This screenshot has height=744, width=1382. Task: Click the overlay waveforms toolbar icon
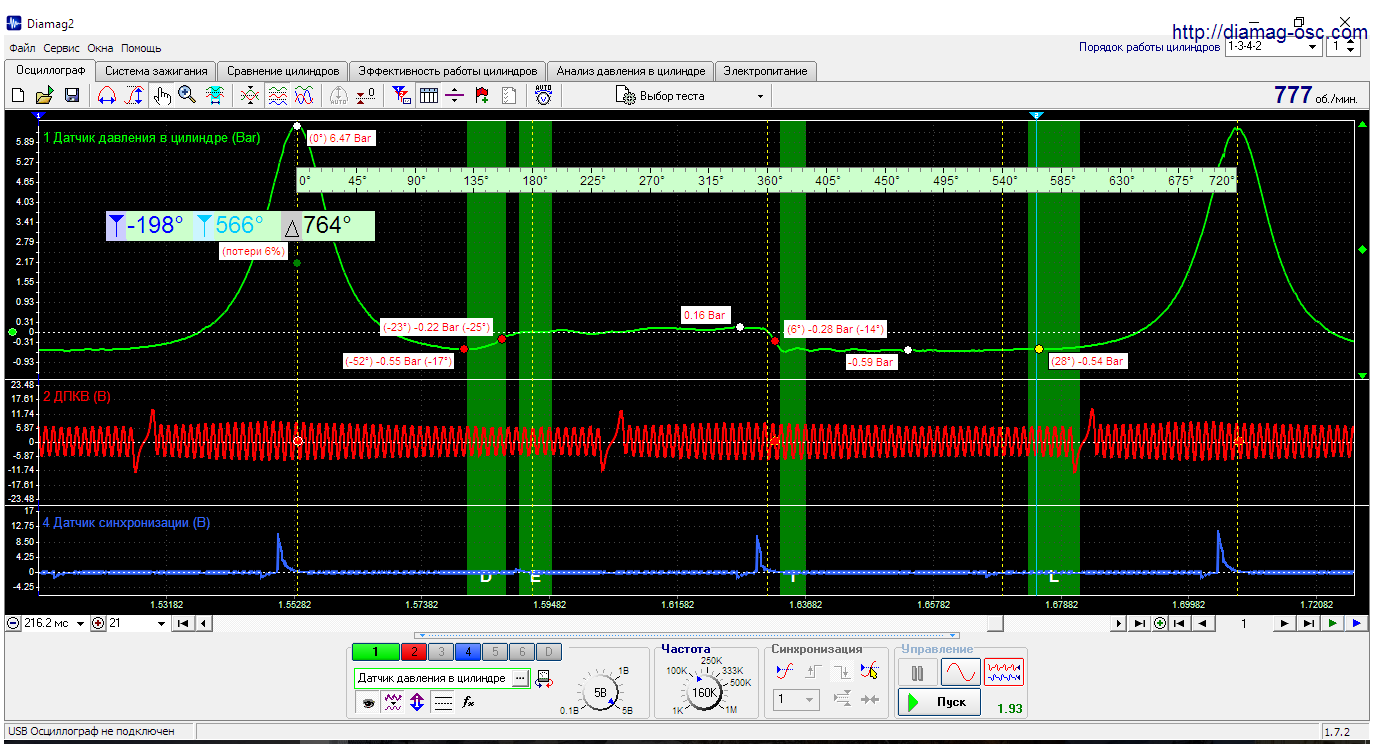250,96
